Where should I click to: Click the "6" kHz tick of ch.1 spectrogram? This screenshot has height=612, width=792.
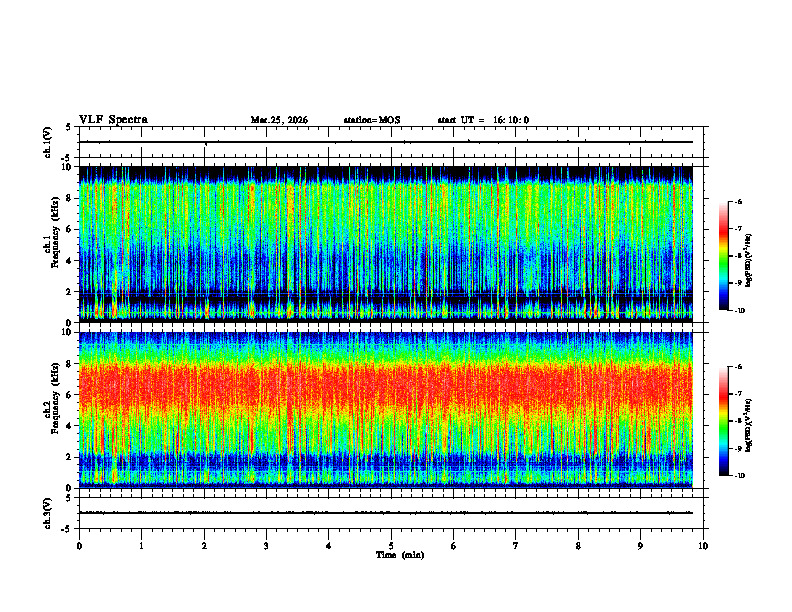[x=70, y=229]
